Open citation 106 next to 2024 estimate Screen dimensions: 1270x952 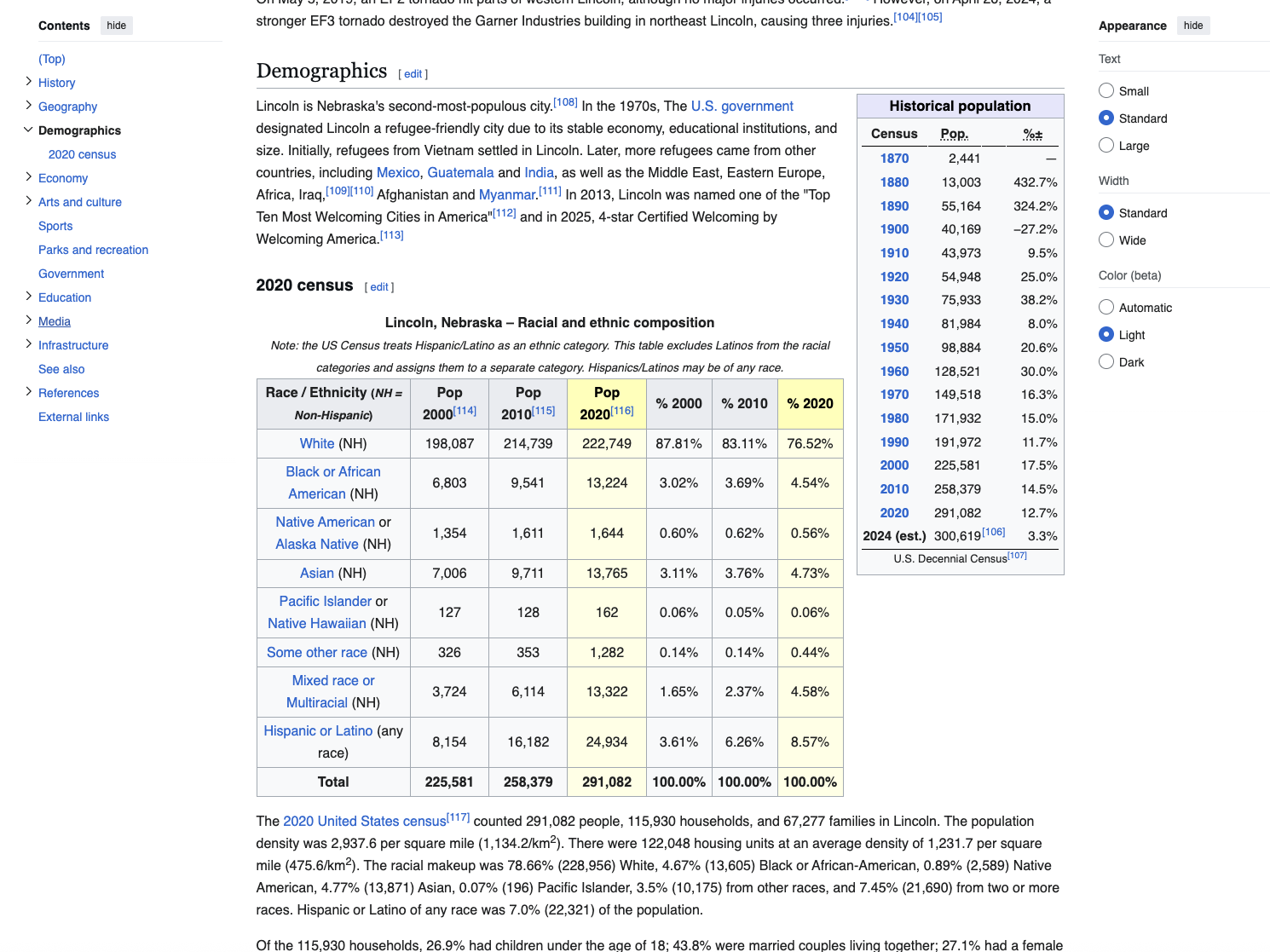(994, 532)
